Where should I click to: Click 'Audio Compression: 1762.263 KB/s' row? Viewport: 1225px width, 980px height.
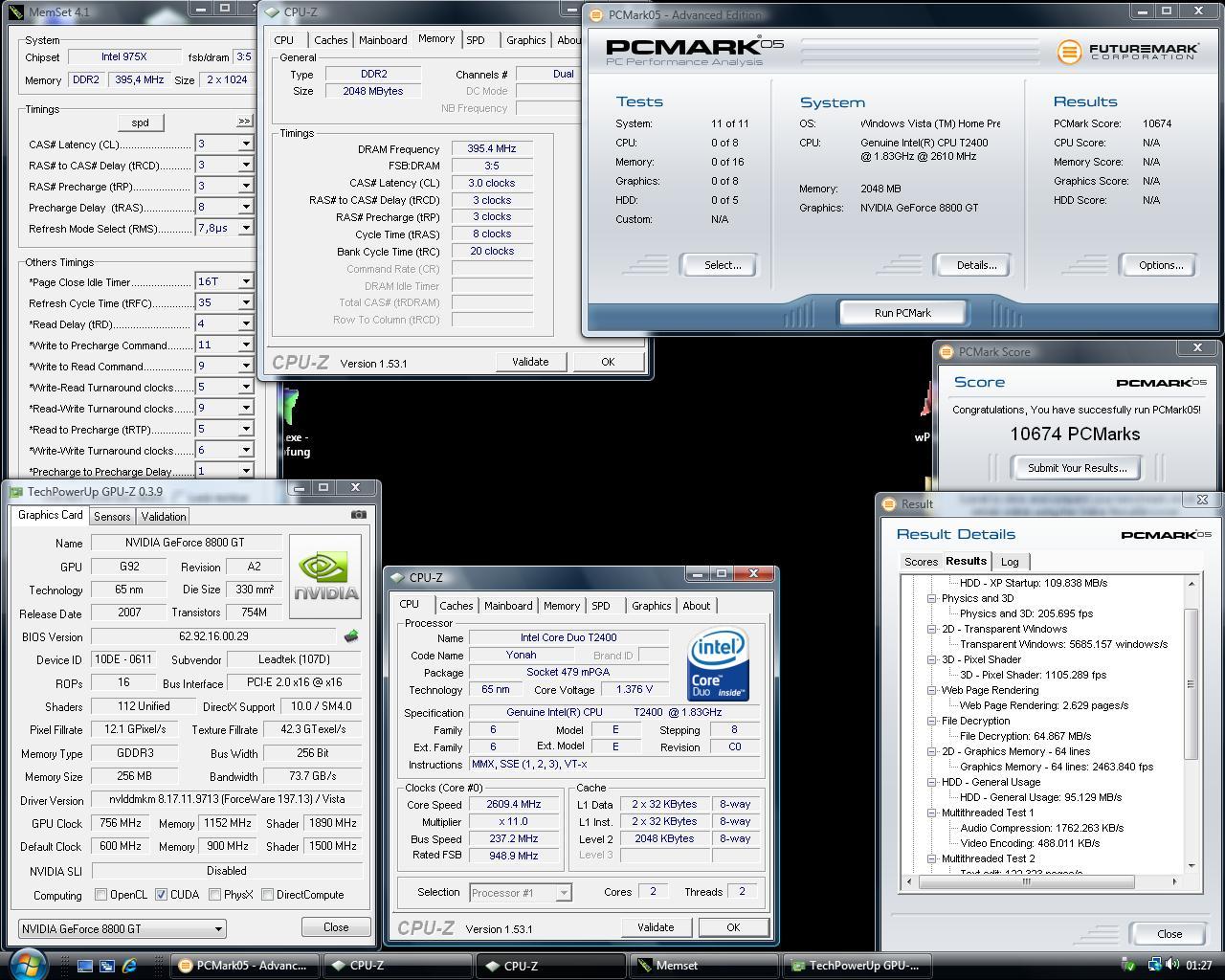coord(1041,828)
